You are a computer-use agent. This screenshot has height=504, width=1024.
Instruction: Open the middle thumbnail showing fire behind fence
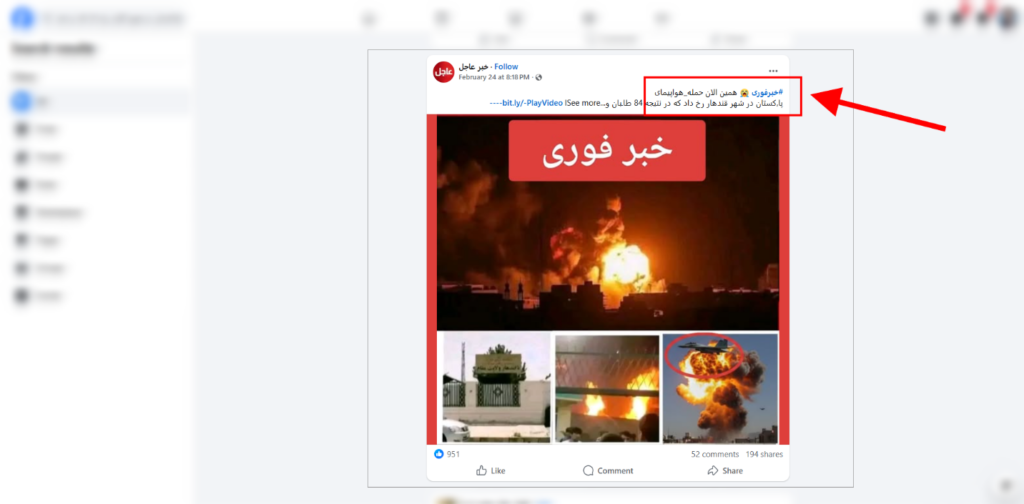[607, 388]
